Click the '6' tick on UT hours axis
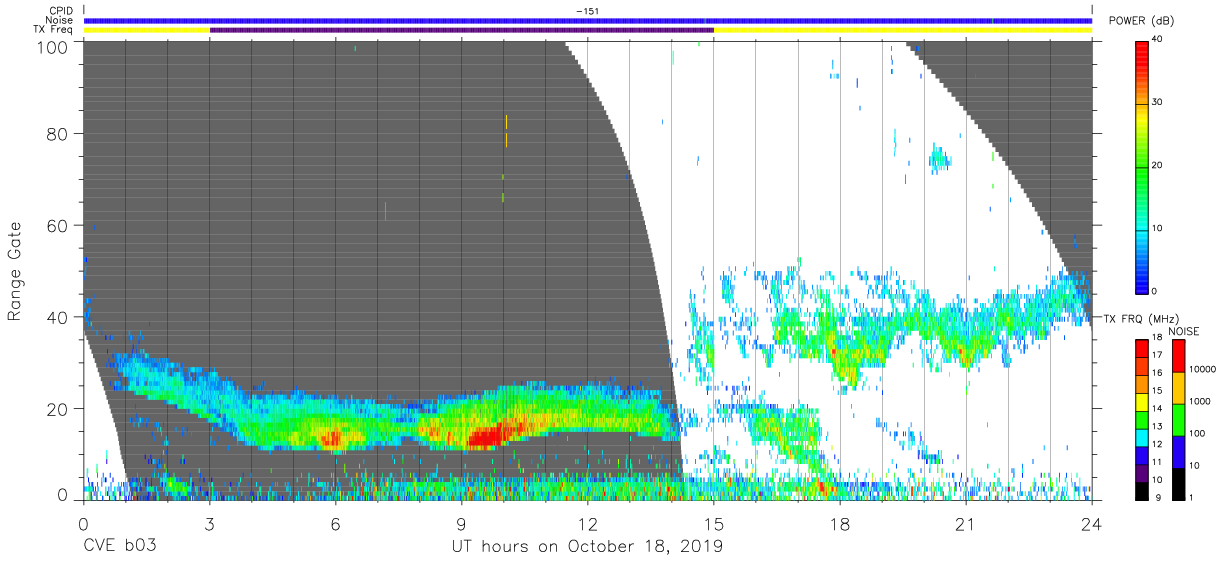This screenshot has height=567, width=1228. coord(335,523)
